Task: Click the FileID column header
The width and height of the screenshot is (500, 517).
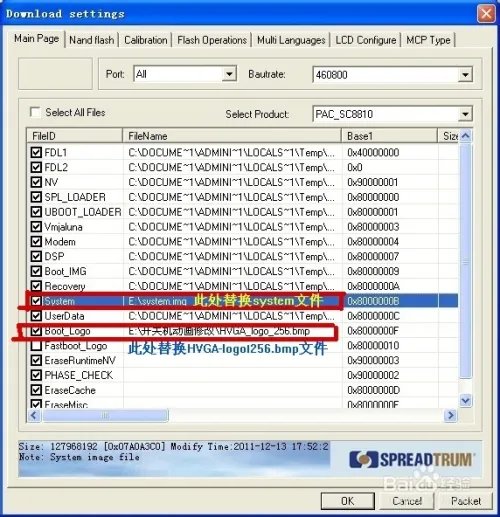Action: tap(75, 136)
